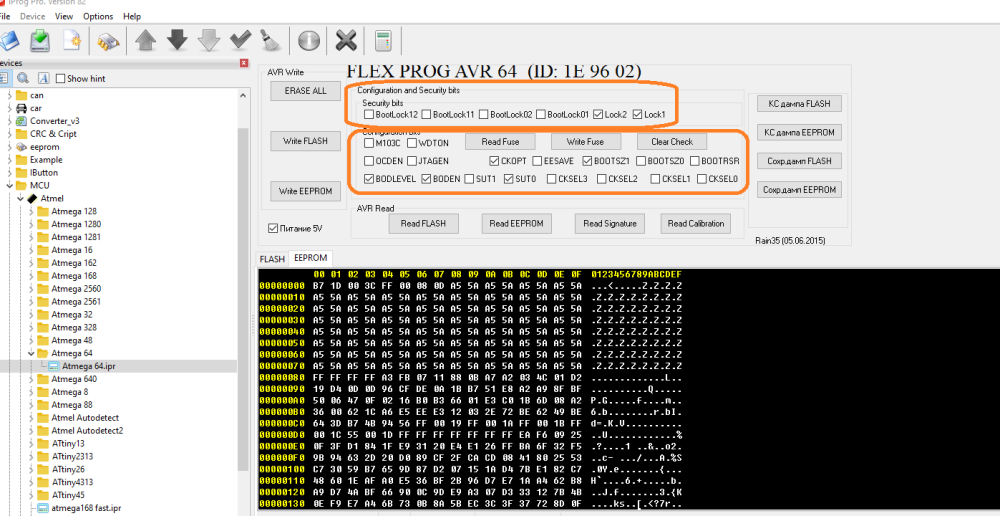1000x516 pixels.
Task: Click the Read Fuse button
Action: click(x=500, y=142)
